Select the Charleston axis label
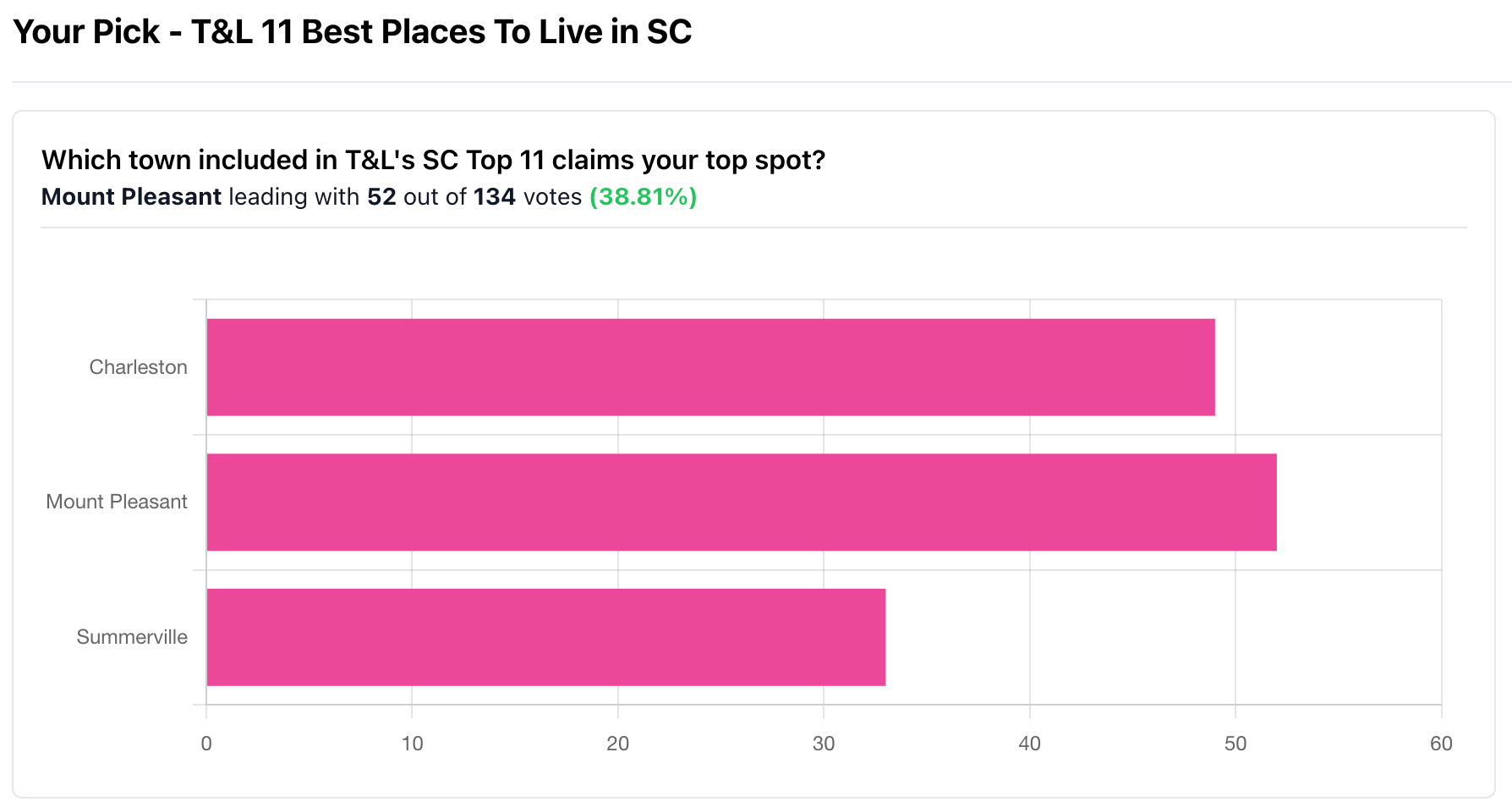The width and height of the screenshot is (1512, 807). point(138,367)
